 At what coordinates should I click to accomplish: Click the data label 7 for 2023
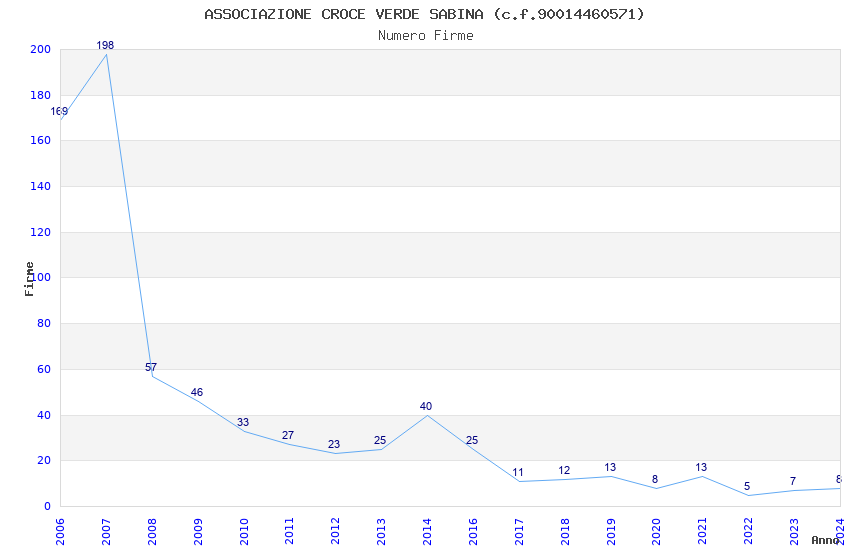pyautogui.click(x=793, y=482)
